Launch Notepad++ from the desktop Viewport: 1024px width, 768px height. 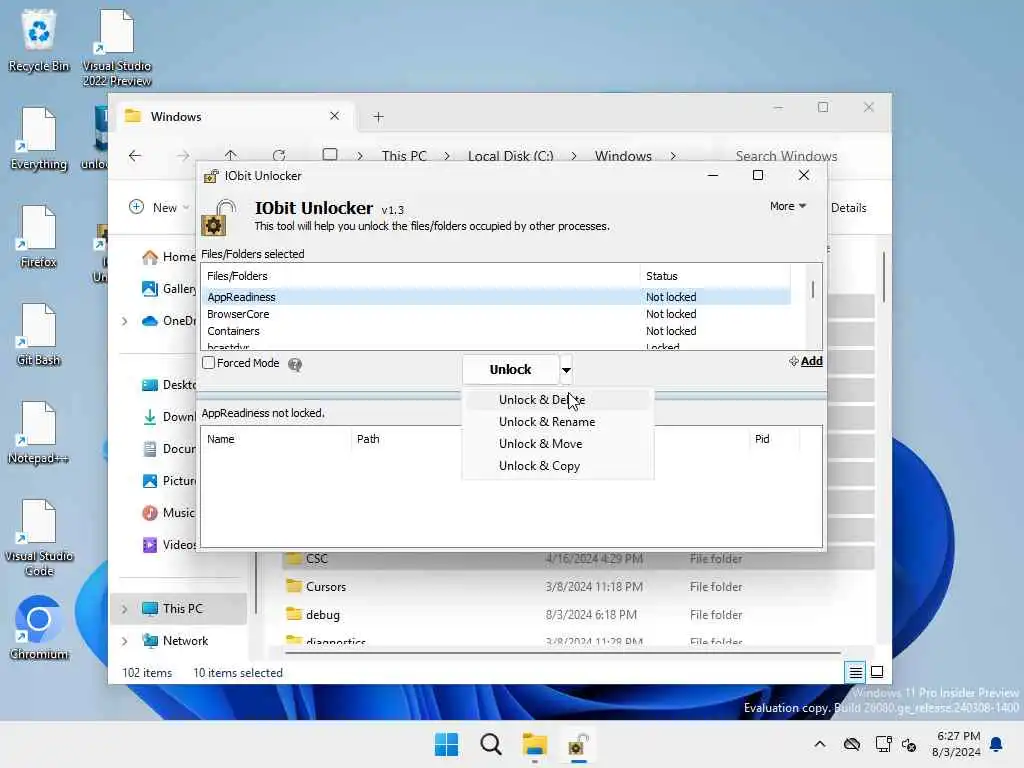tap(39, 432)
